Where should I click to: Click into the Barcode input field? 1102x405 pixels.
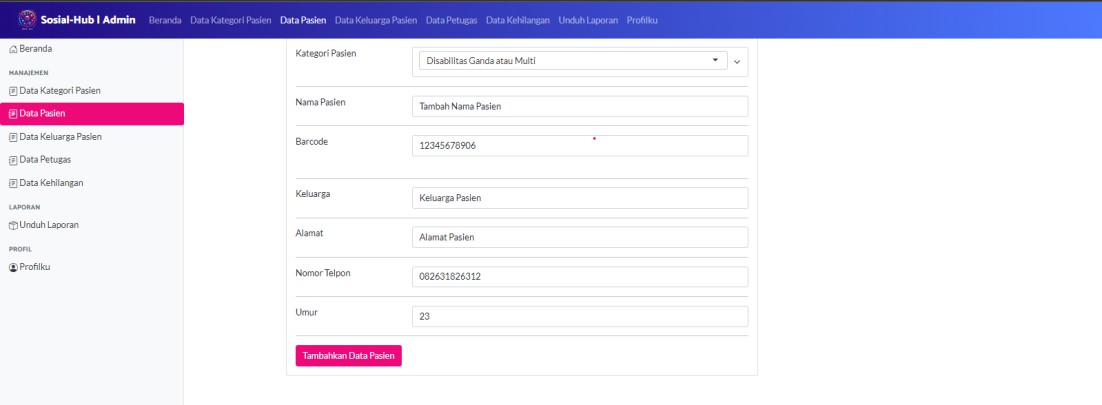click(579, 146)
